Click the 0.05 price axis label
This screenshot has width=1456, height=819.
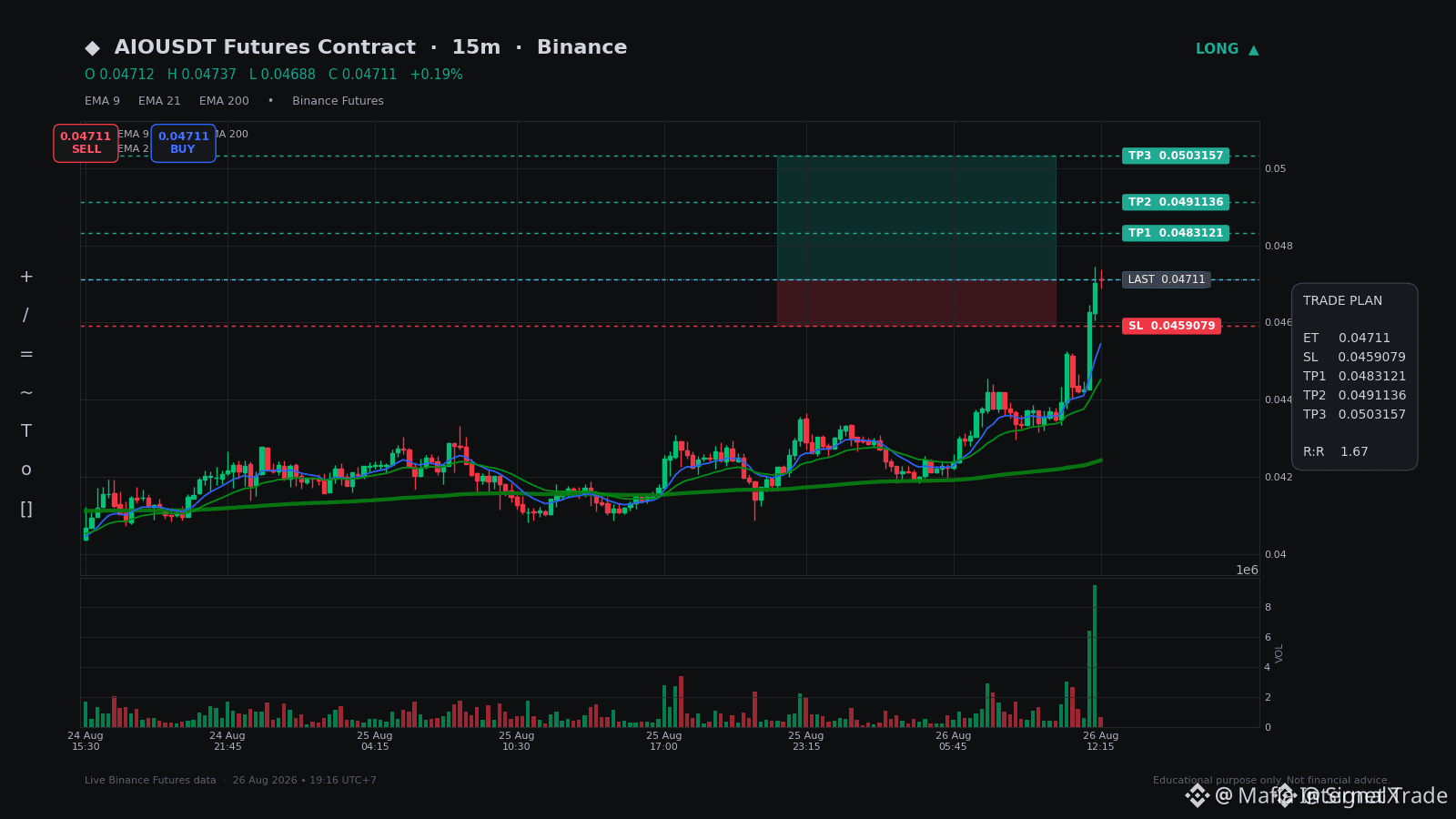tap(1275, 169)
